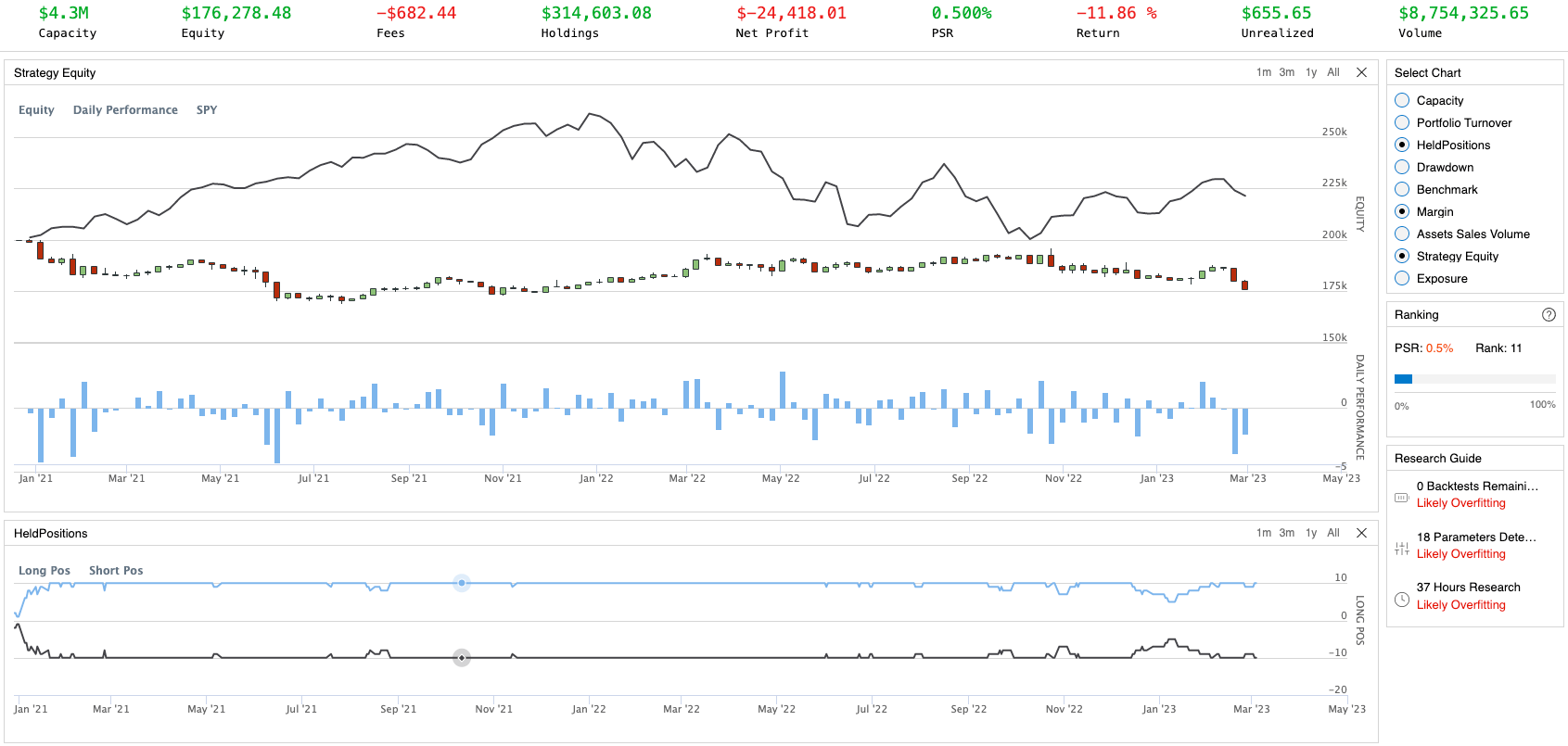Show All range in HeldPositions chart

tap(1333, 533)
